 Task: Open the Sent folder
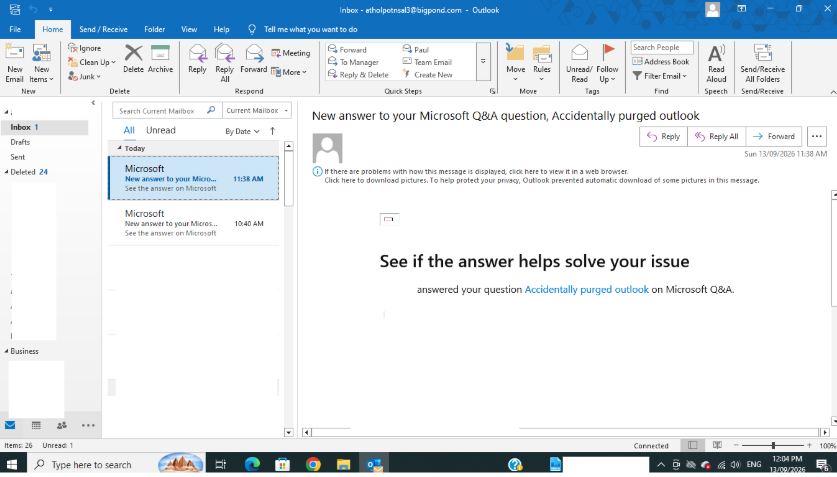[18, 157]
